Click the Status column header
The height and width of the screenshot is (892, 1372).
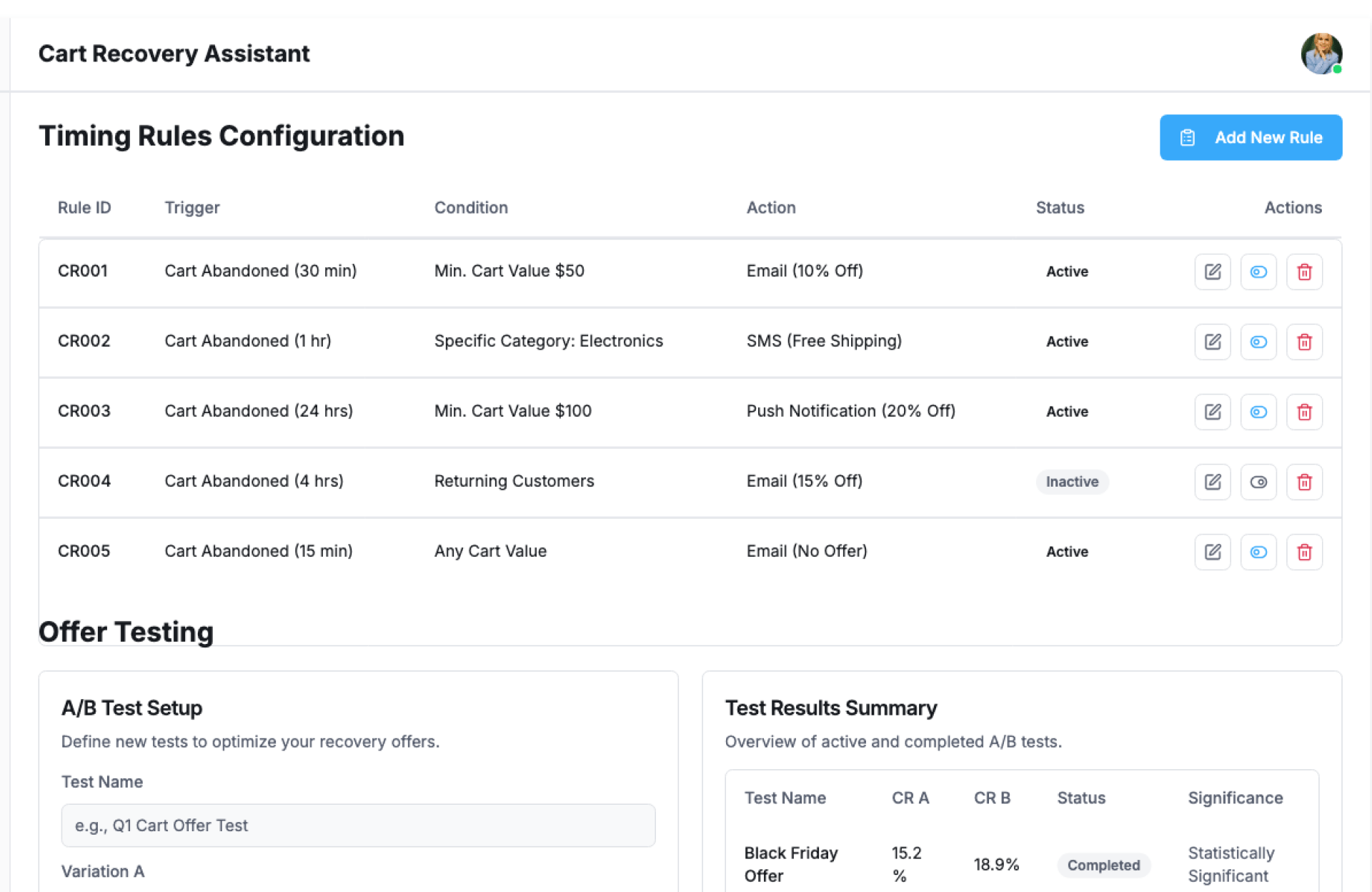pos(1059,207)
